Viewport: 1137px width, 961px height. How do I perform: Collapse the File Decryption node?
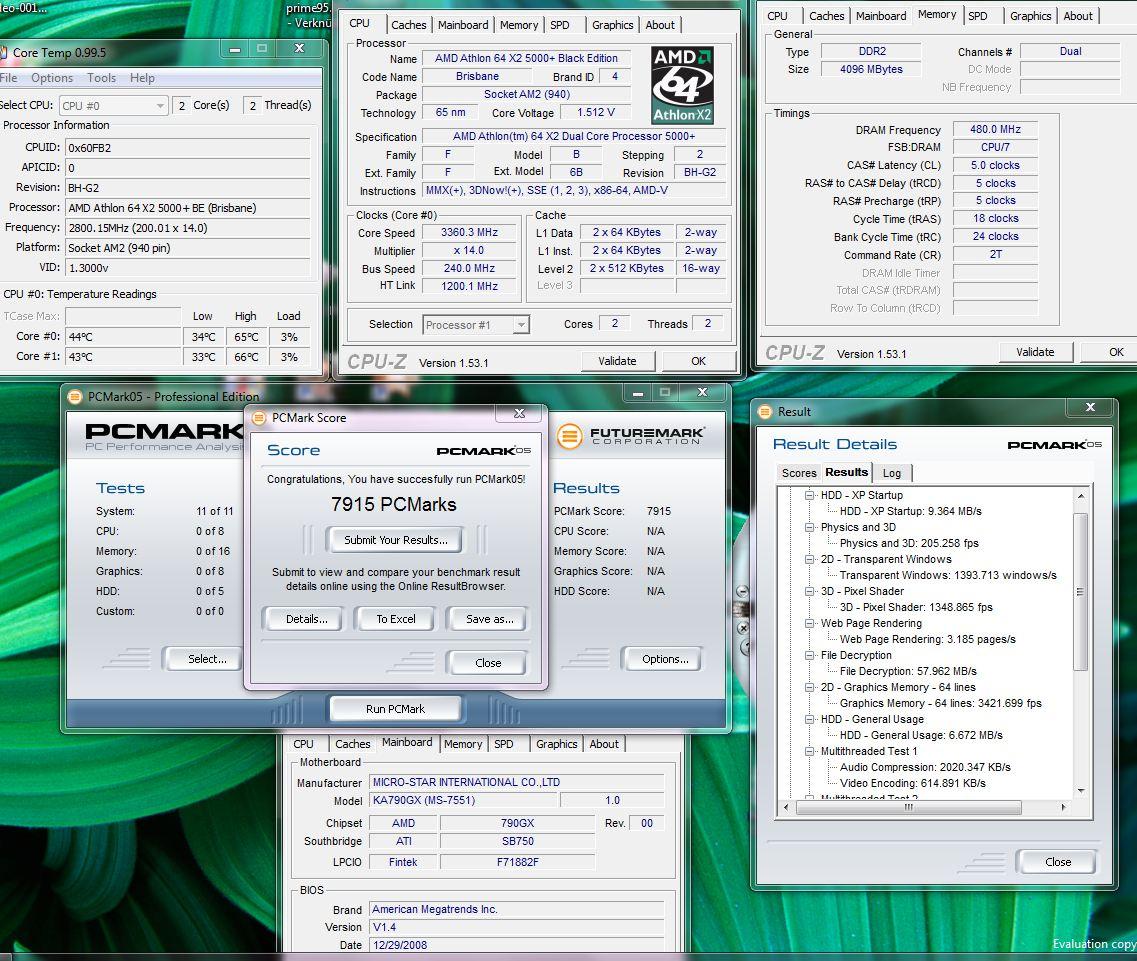(x=809, y=655)
